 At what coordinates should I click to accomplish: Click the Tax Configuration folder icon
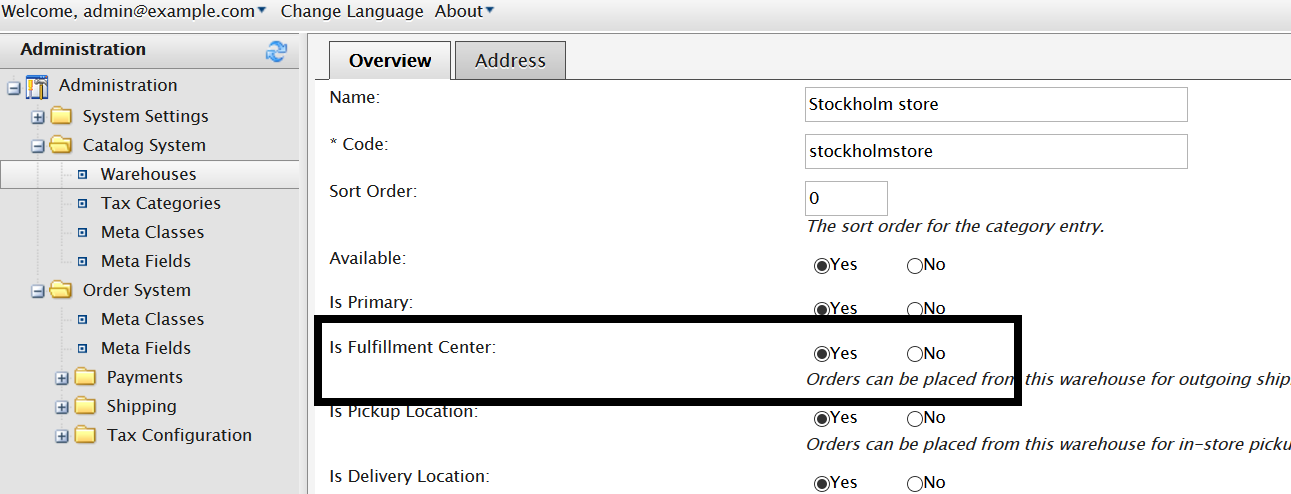86,435
